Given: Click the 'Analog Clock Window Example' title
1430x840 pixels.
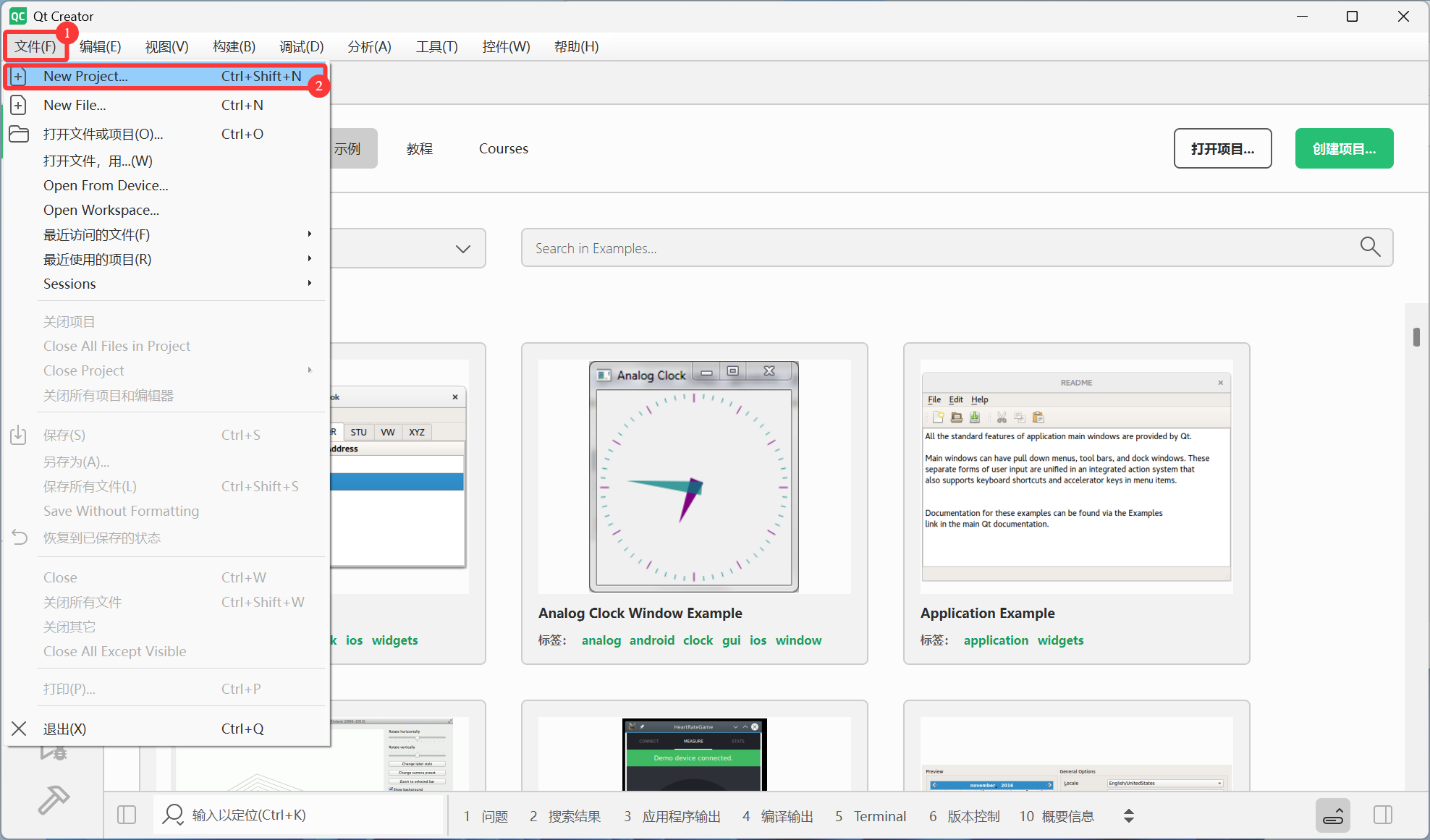Looking at the screenshot, I should coord(640,613).
